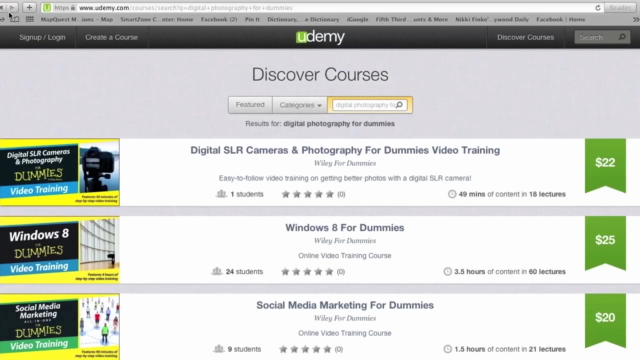Click '49 mins of content in 18 lectures'
Image resolution: width=640 pixels, height=360 pixels.
[x=512, y=194]
